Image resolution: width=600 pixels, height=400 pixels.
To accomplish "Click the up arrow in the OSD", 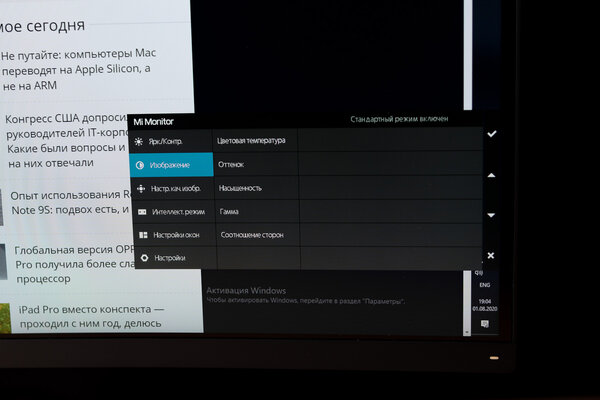I will pos(491,175).
